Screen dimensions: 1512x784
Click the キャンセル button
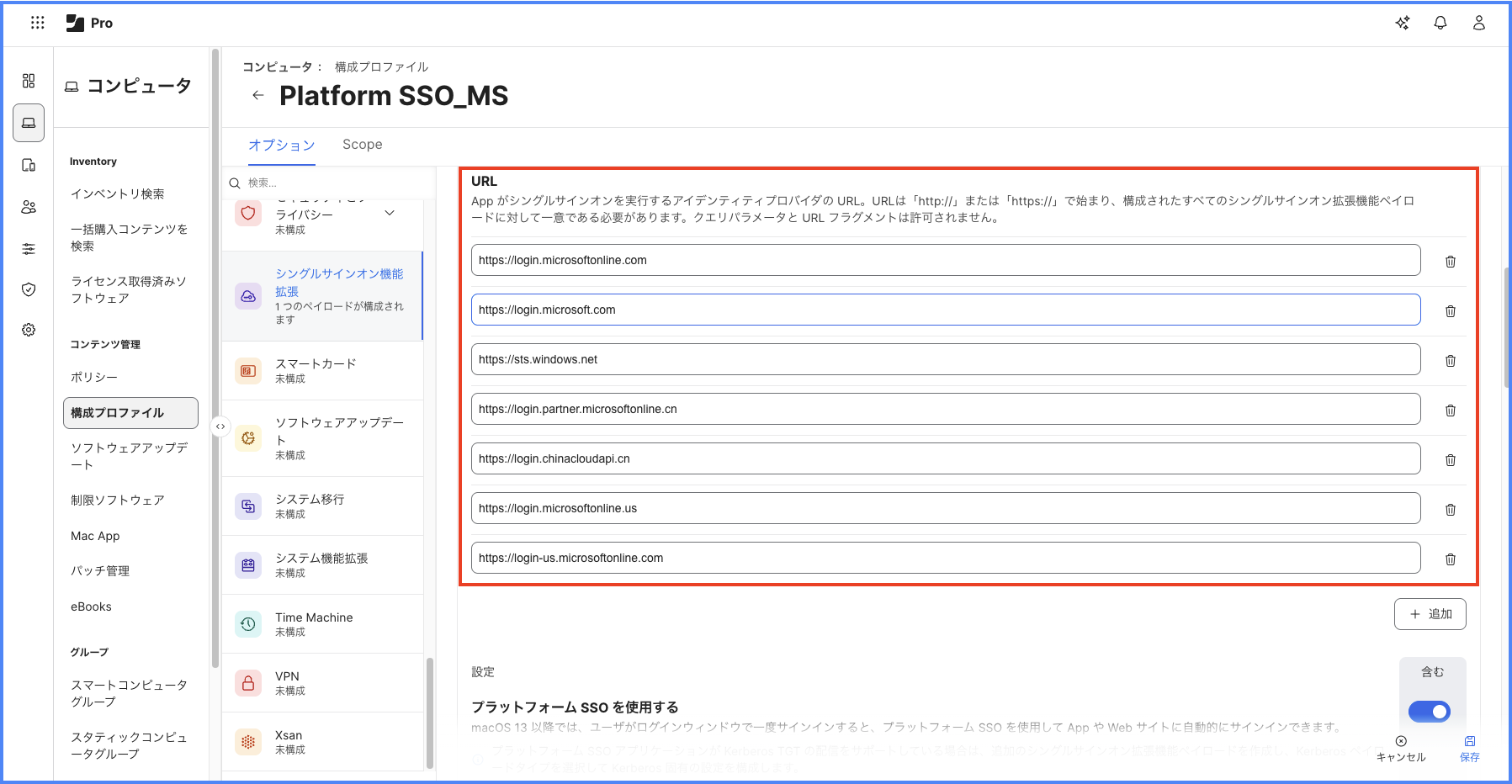pyautogui.click(x=1401, y=749)
